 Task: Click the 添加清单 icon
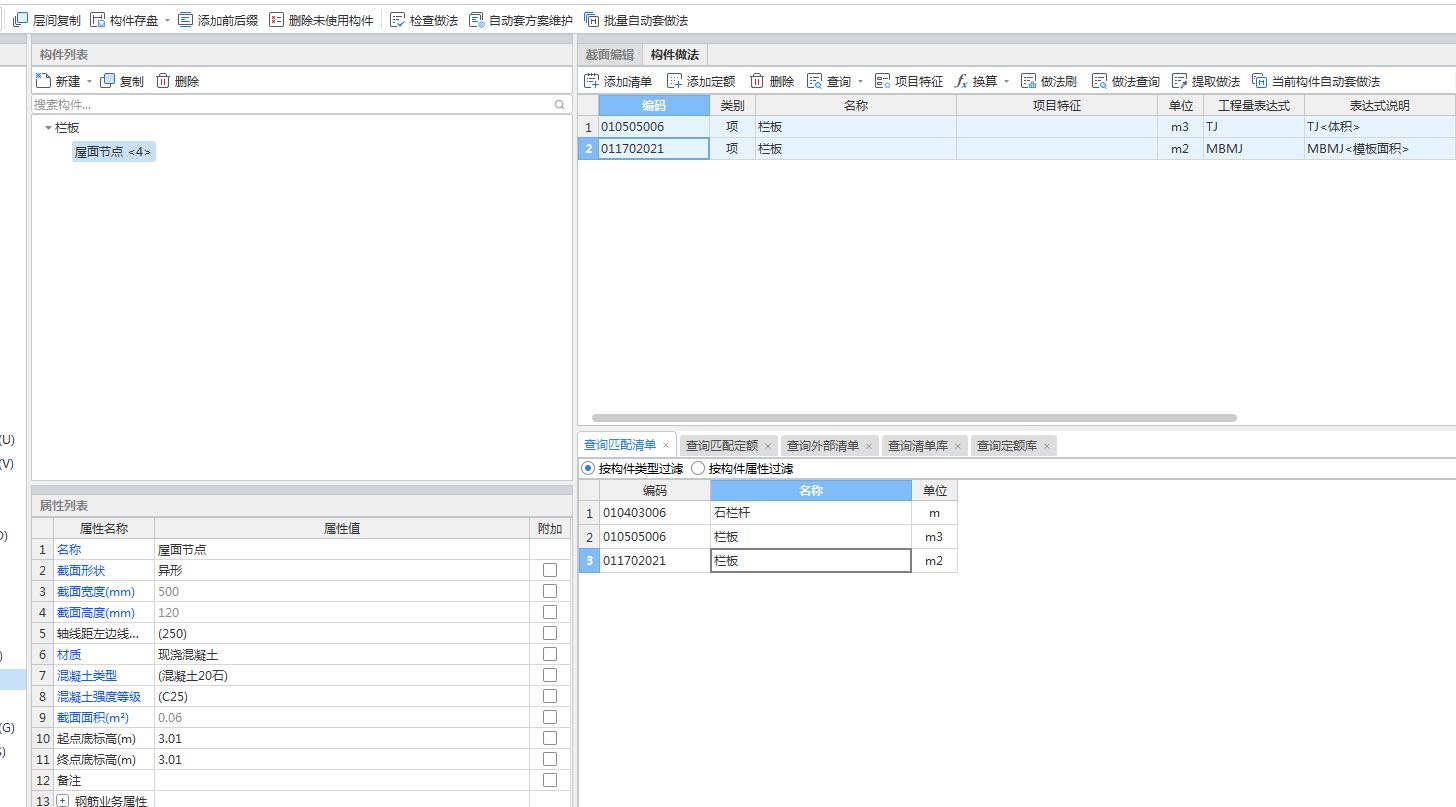592,81
